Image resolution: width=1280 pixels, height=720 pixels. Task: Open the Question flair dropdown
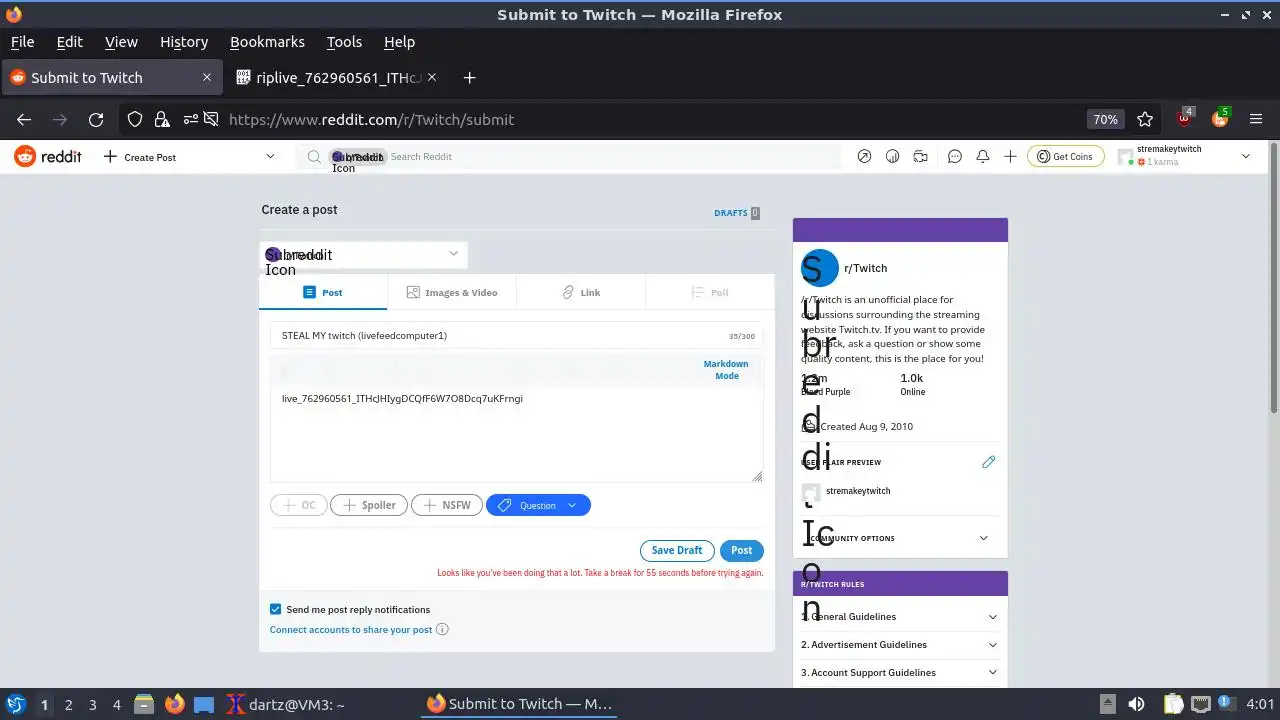click(538, 505)
